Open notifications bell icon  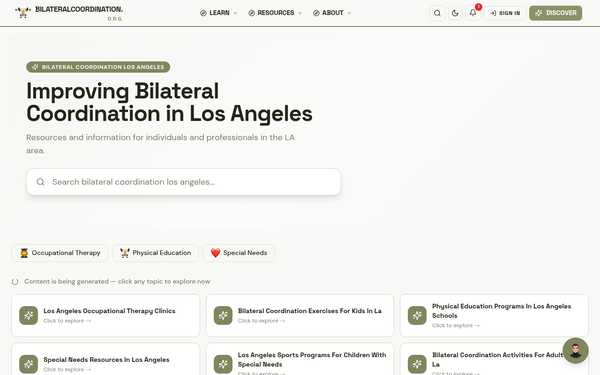click(x=473, y=13)
